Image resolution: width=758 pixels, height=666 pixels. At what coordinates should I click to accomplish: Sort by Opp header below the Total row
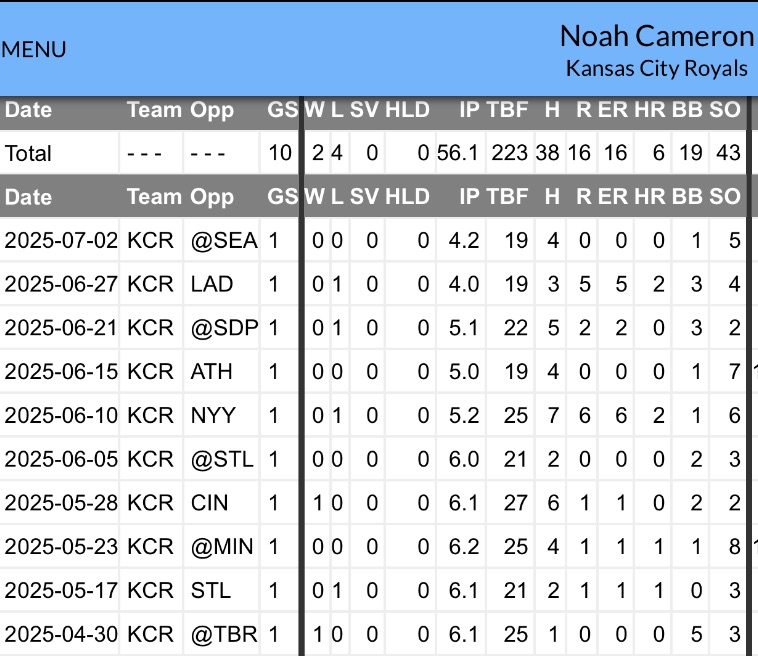click(x=210, y=197)
